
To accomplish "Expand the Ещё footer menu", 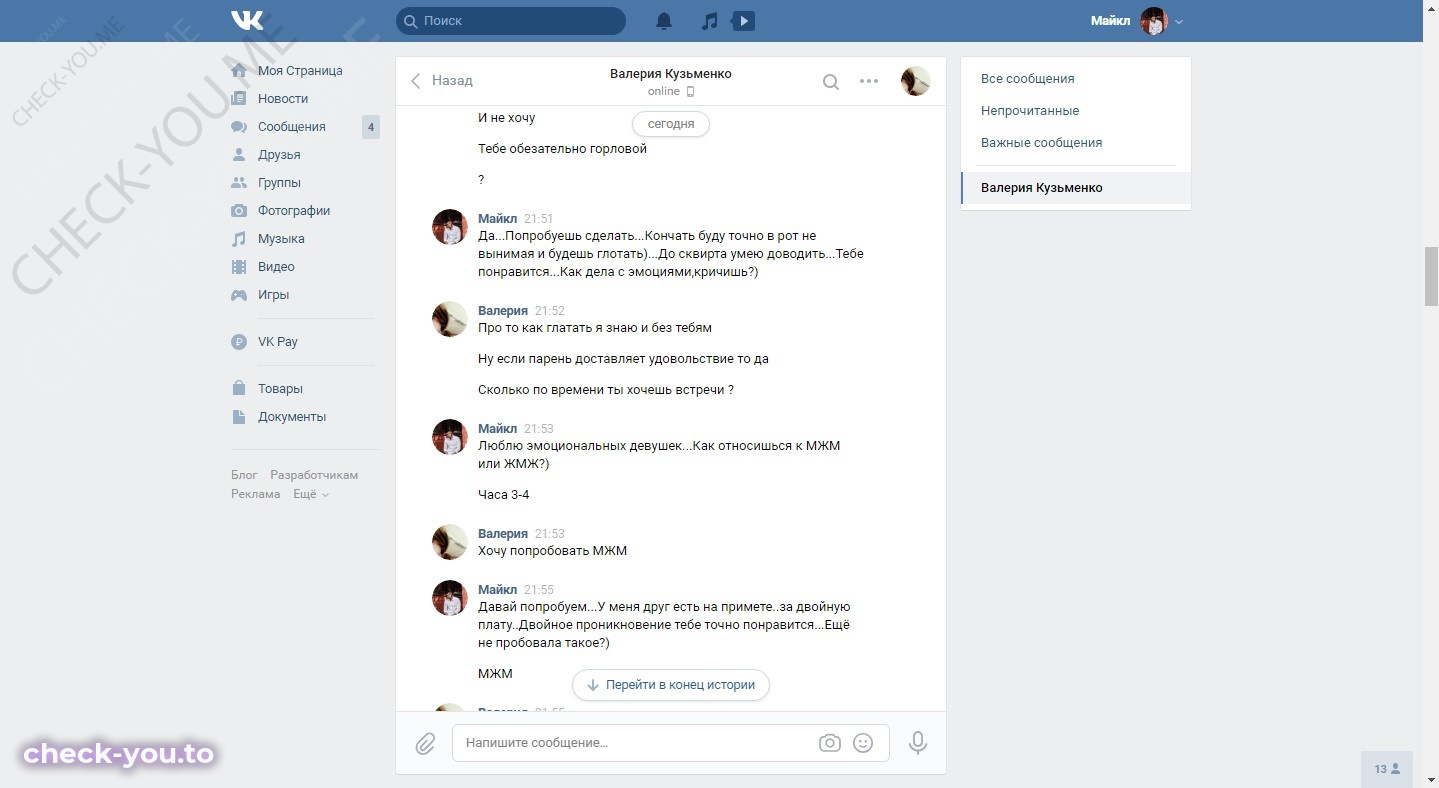I will (311, 494).
